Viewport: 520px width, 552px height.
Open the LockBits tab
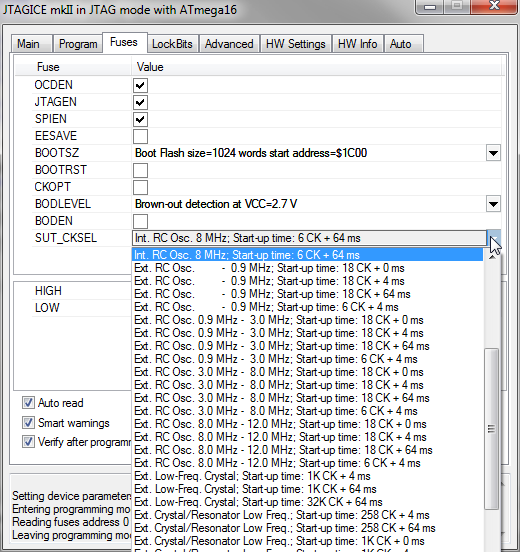click(x=172, y=44)
